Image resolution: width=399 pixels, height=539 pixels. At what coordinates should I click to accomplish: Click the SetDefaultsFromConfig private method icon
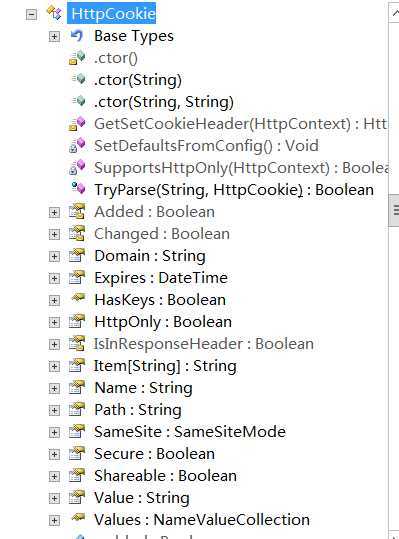[x=77, y=145]
